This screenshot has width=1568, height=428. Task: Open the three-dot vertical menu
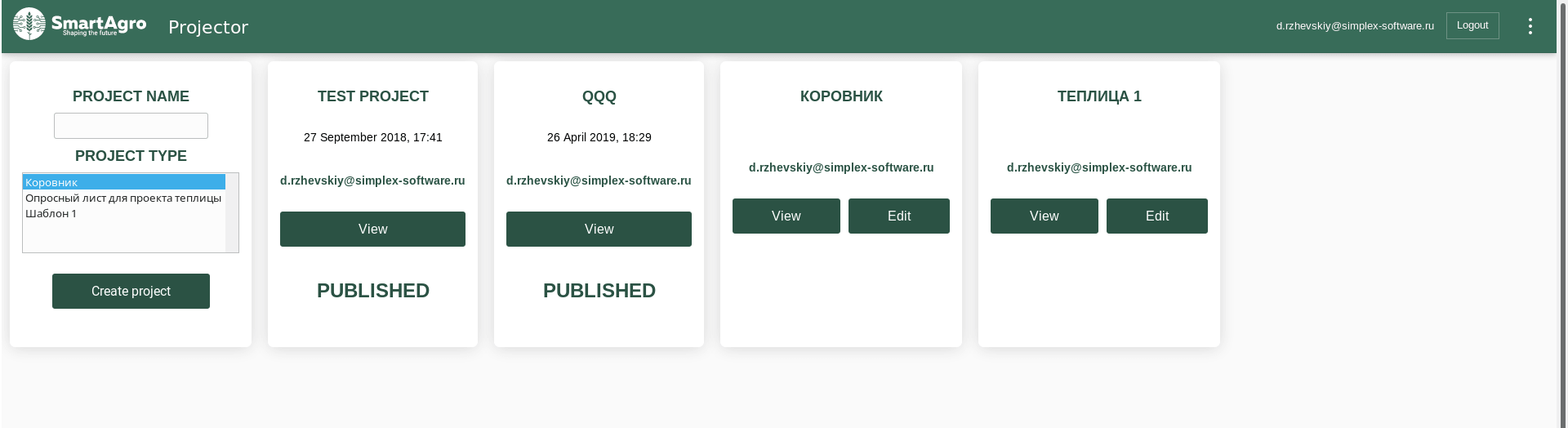[x=1530, y=26]
